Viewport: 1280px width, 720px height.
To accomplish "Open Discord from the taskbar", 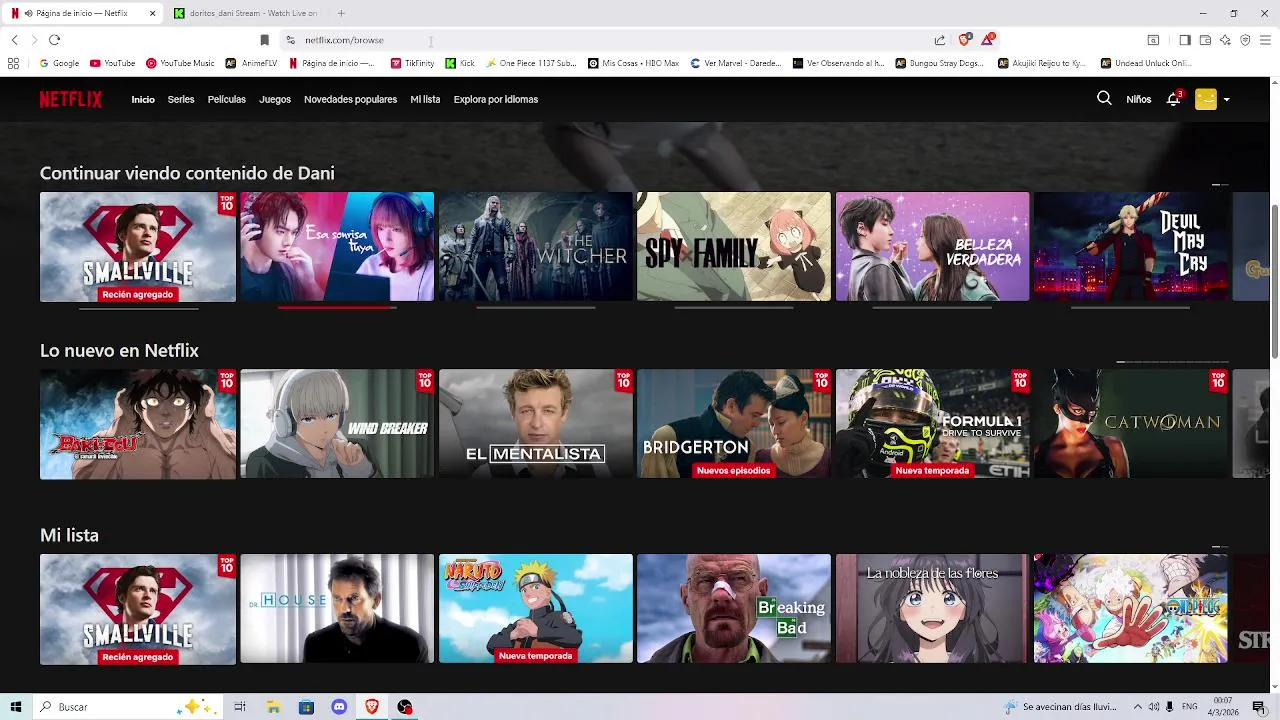I will click(x=339, y=707).
